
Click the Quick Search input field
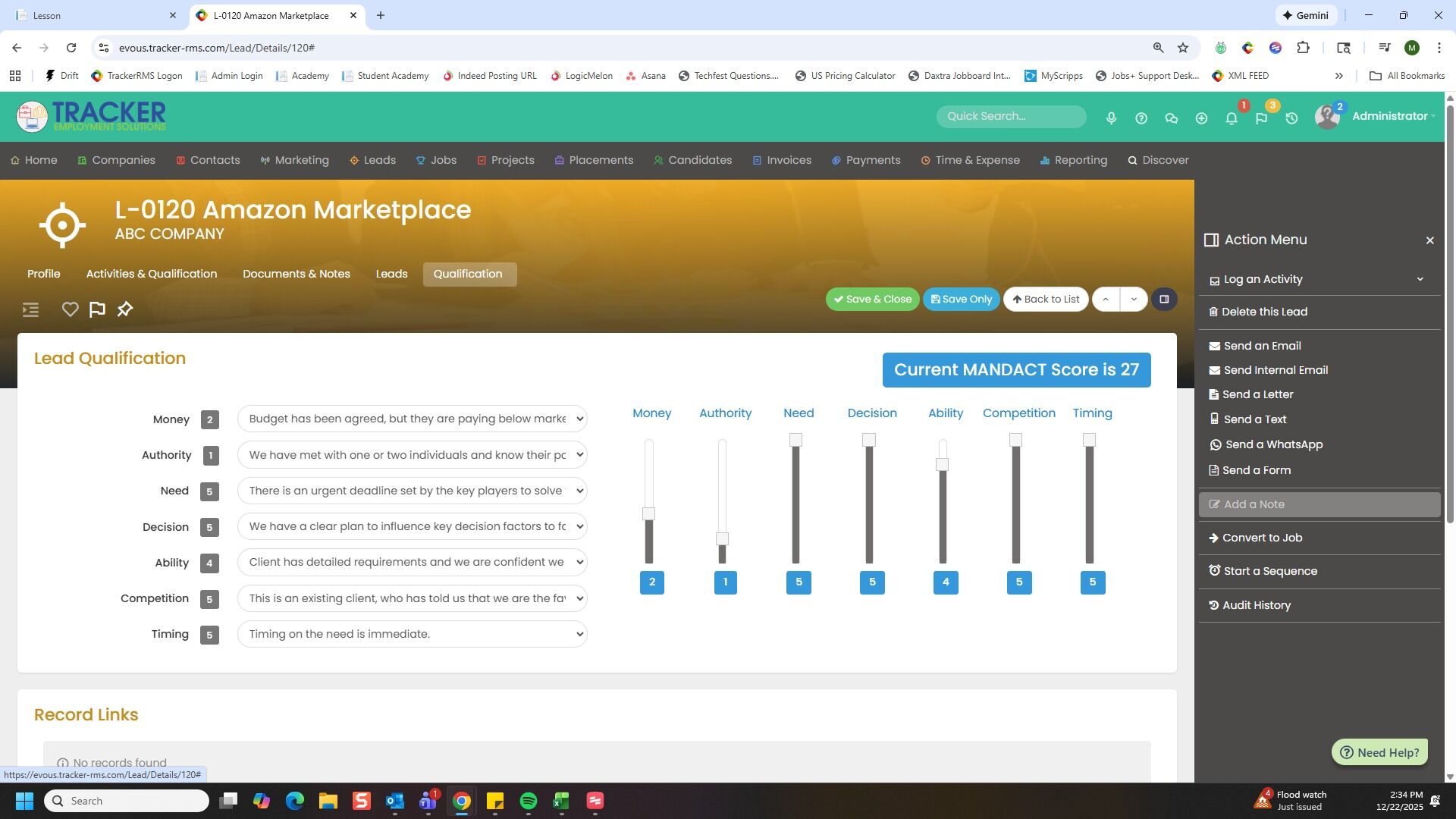pyautogui.click(x=1011, y=116)
